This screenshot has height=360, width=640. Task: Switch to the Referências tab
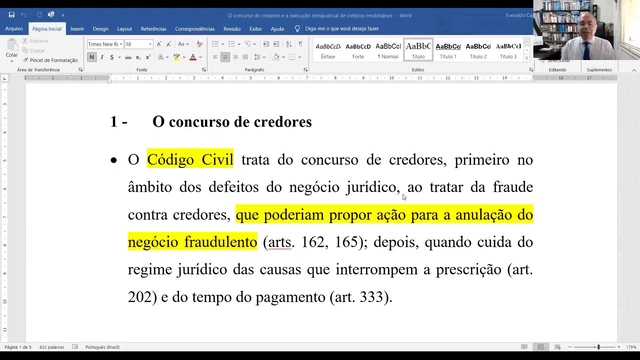pos(153,29)
